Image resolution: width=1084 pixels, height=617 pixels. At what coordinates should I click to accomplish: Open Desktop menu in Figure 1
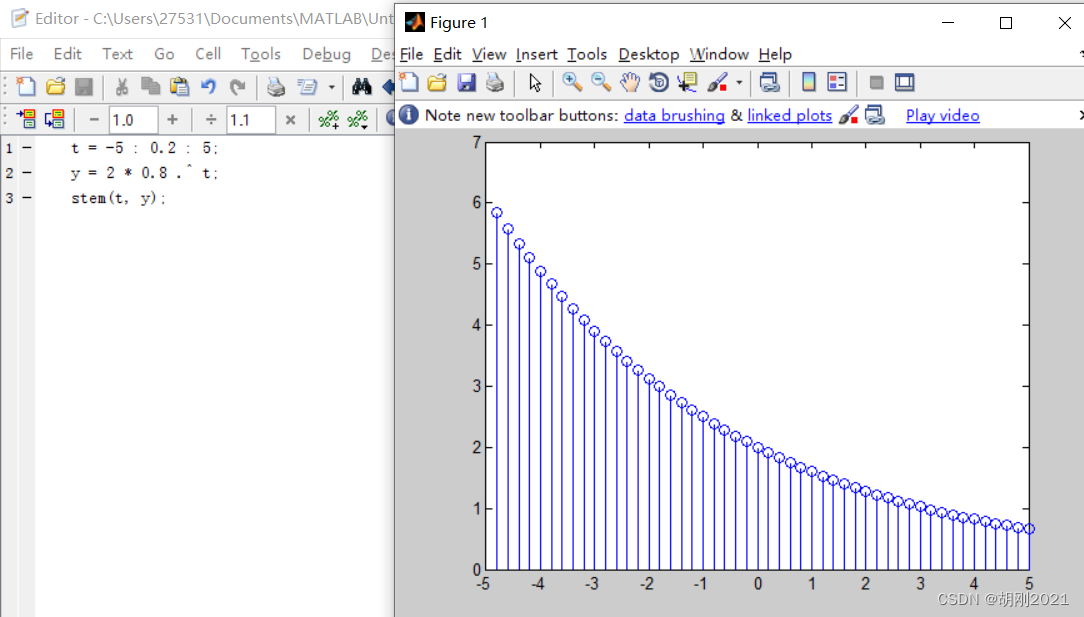point(648,54)
